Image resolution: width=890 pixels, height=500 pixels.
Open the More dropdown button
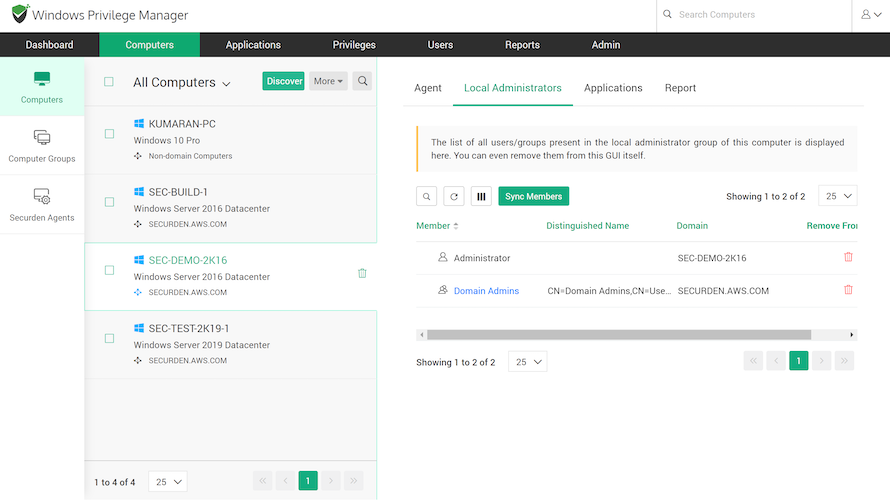[328, 81]
